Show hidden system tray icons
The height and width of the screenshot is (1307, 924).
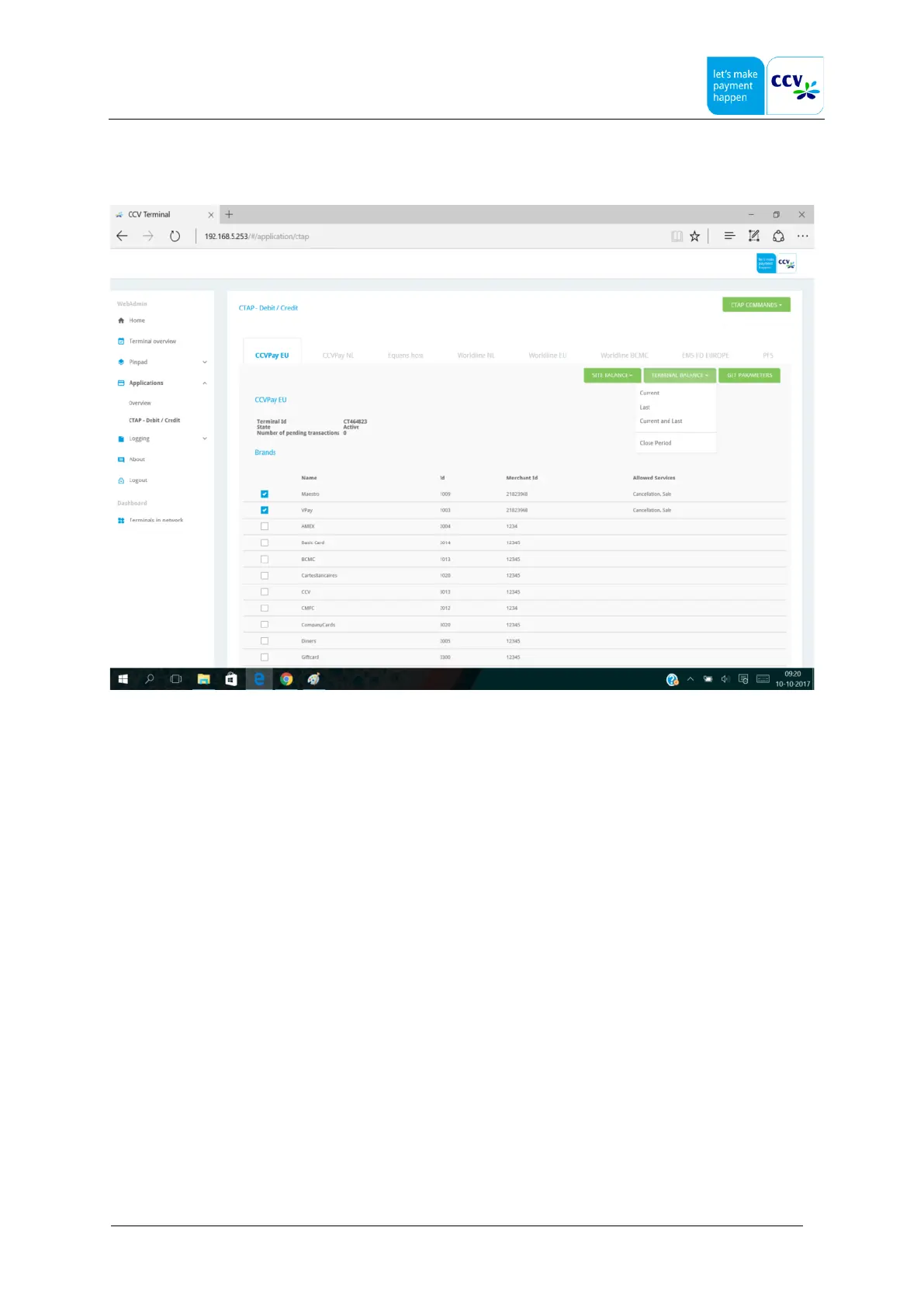point(690,679)
